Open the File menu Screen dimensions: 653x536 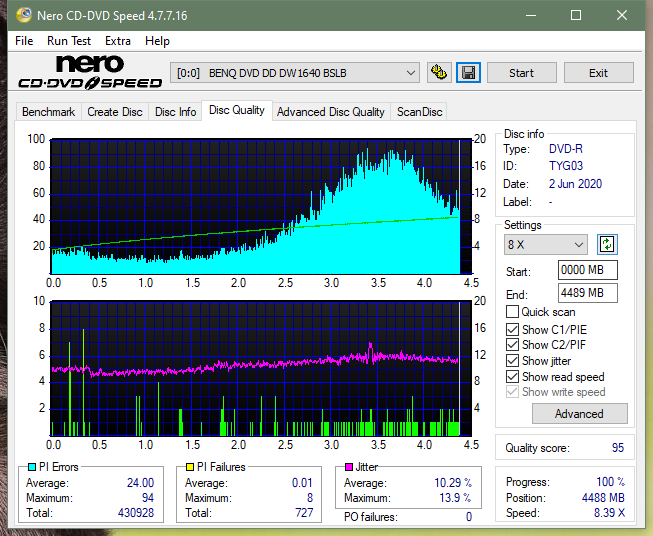(x=24, y=41)
